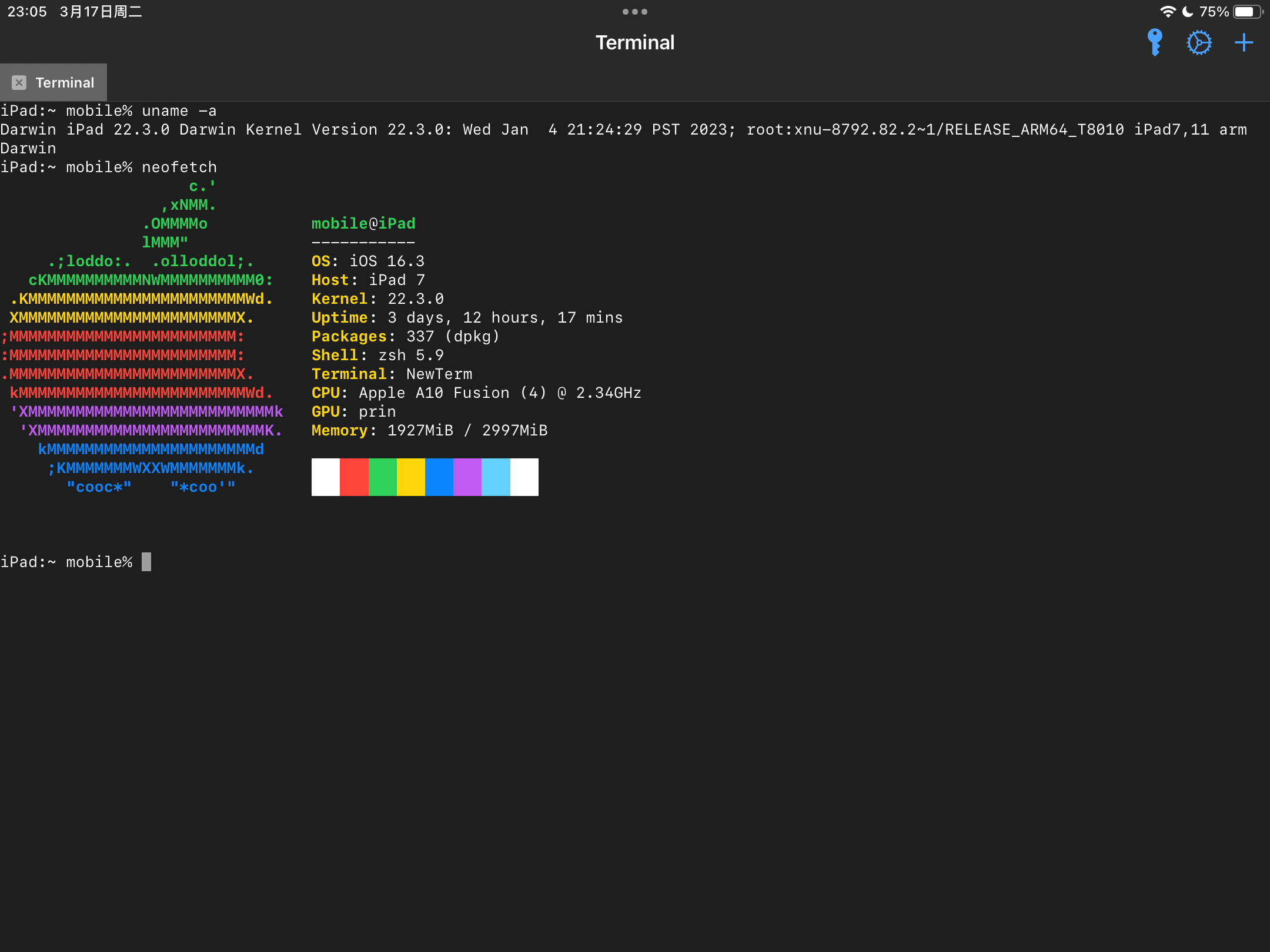The width and height of the screenshot is (1270, 952).
Task: Close the Terminal tab
Action: coord(19,83)
